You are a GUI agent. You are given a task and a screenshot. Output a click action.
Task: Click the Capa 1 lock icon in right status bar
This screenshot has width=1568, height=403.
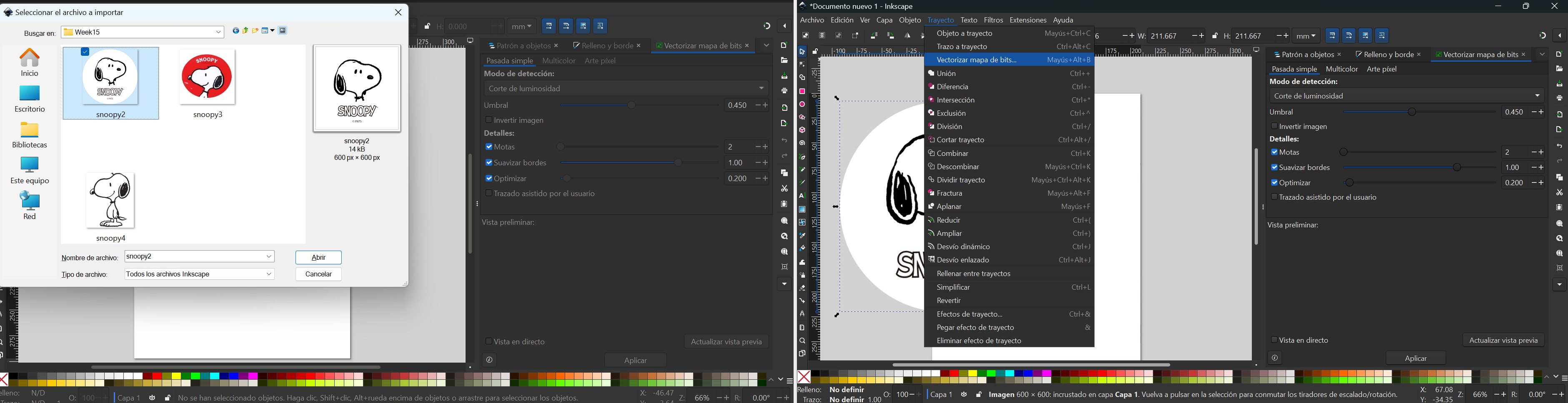(x=978, y=395)
